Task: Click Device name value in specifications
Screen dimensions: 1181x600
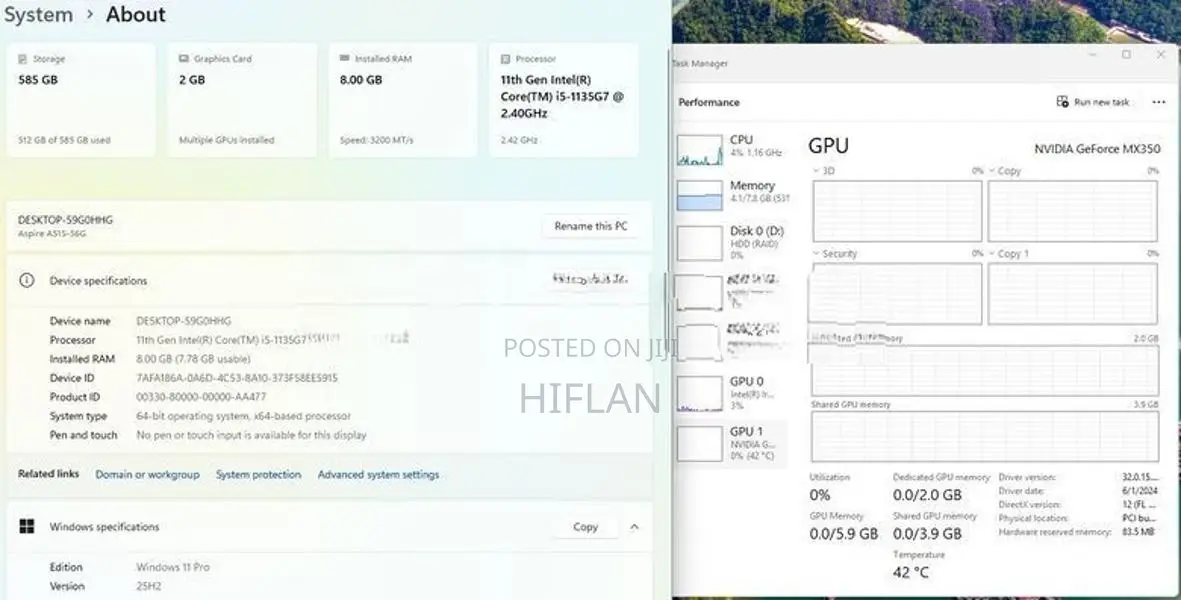Action: [184, 321]
